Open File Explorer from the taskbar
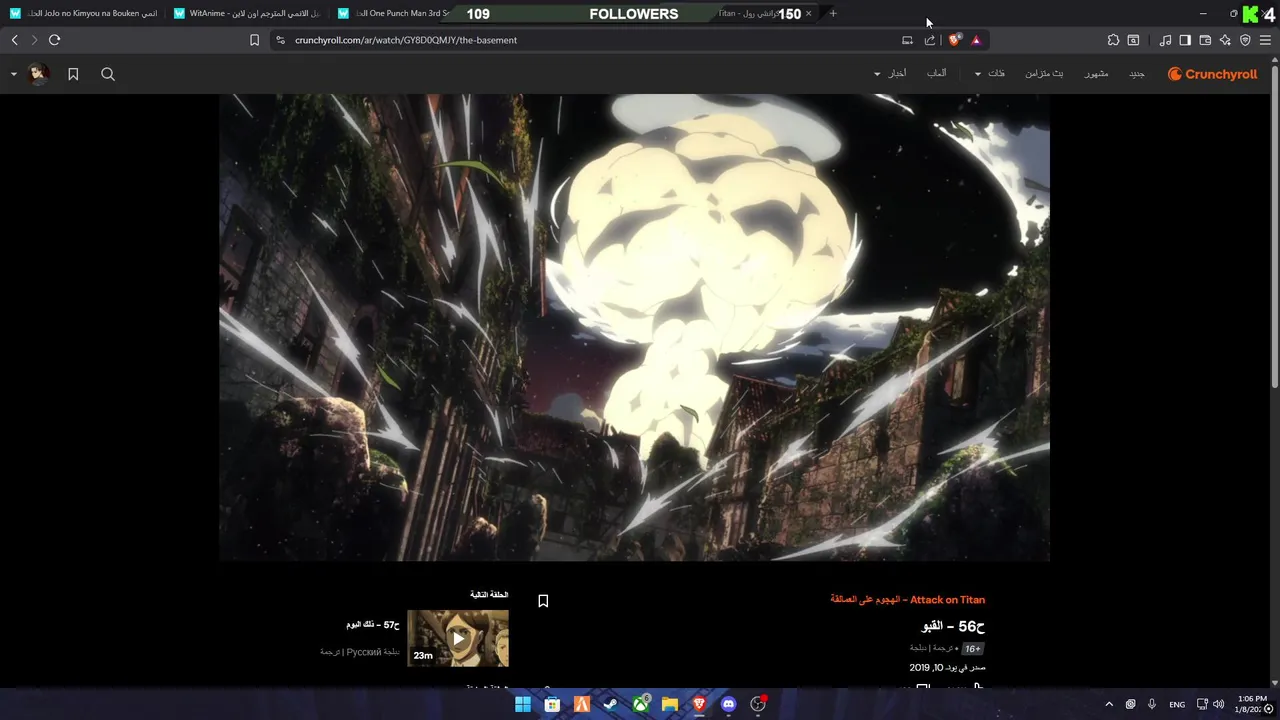The height and width of the screenshot is (720, 1280). [670, 704]
